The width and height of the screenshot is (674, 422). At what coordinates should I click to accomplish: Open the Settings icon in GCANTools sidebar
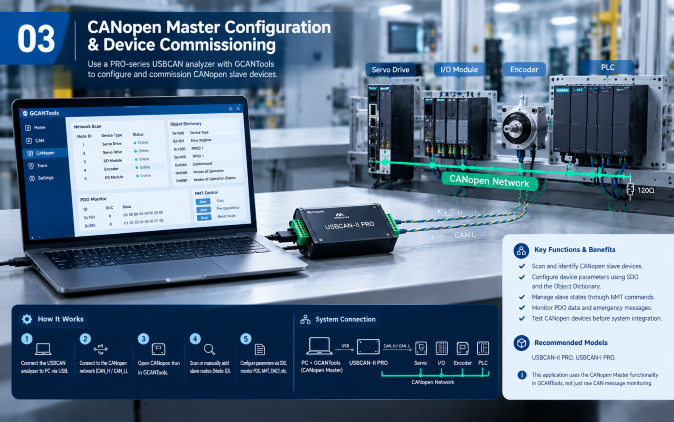32,178
